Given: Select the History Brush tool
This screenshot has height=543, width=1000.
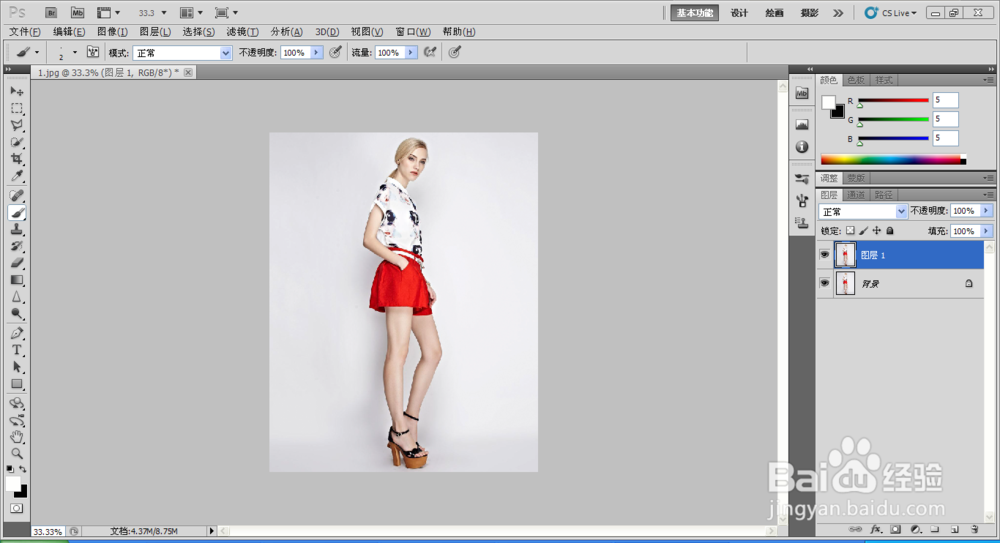Looking at the screenshot, I should [17, 246].
